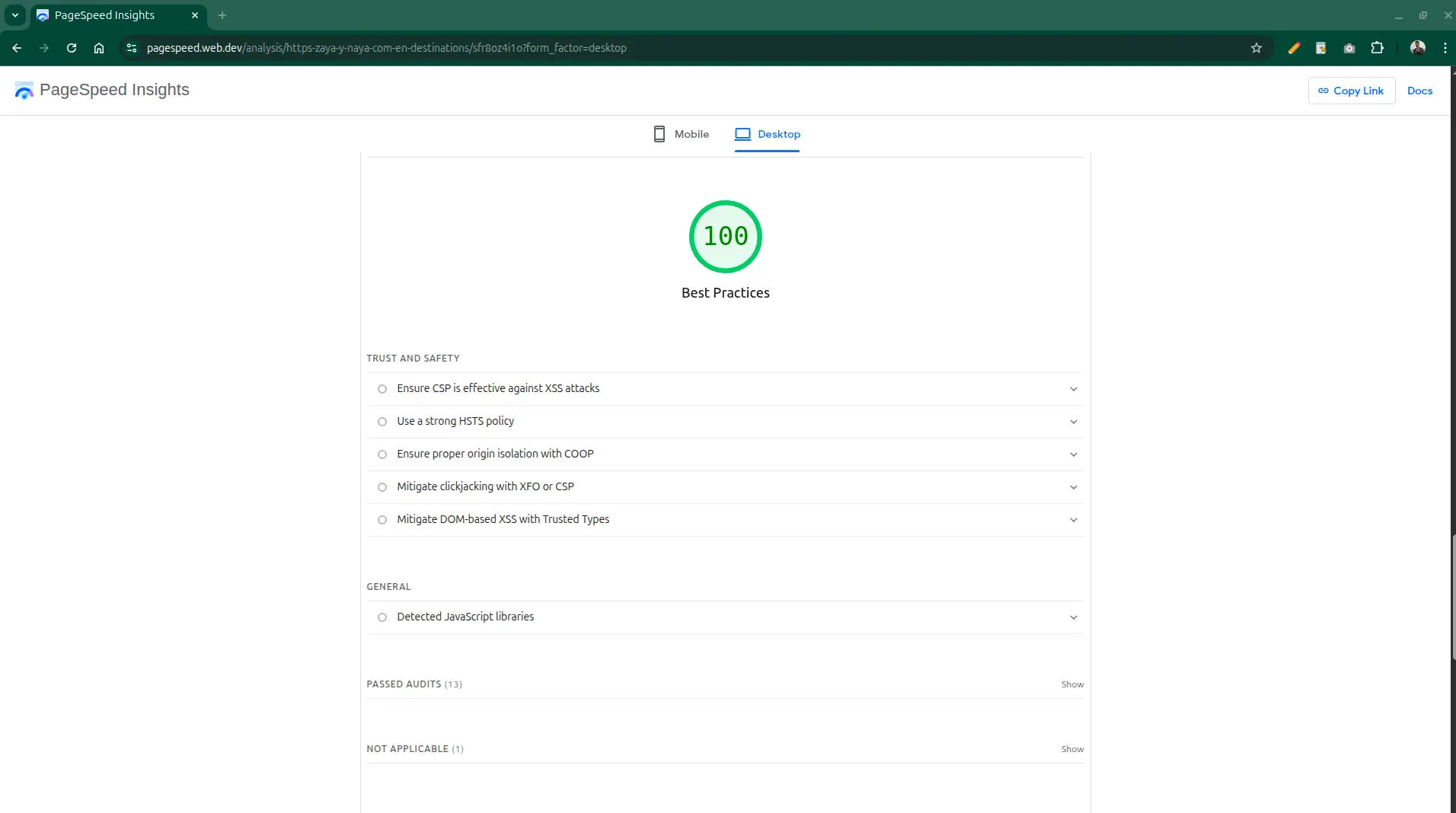Click the user profile avatar icon
The image size is (1456, 813).
[x=1417, y=48]
